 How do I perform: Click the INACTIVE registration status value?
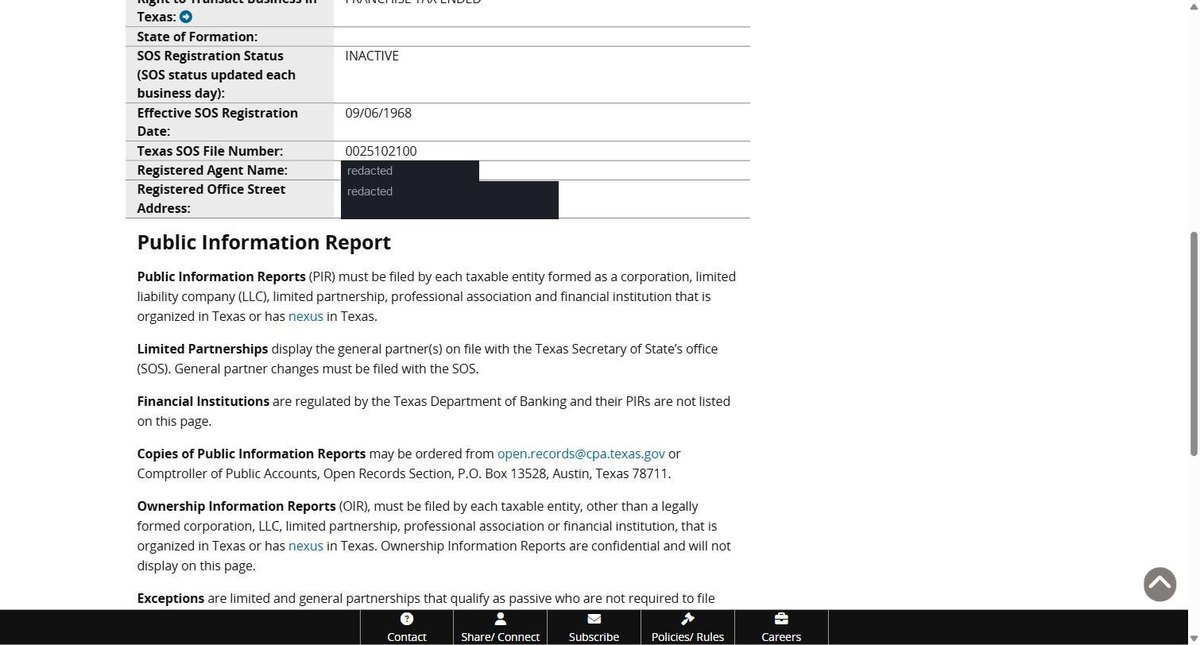tap(372, 56)
